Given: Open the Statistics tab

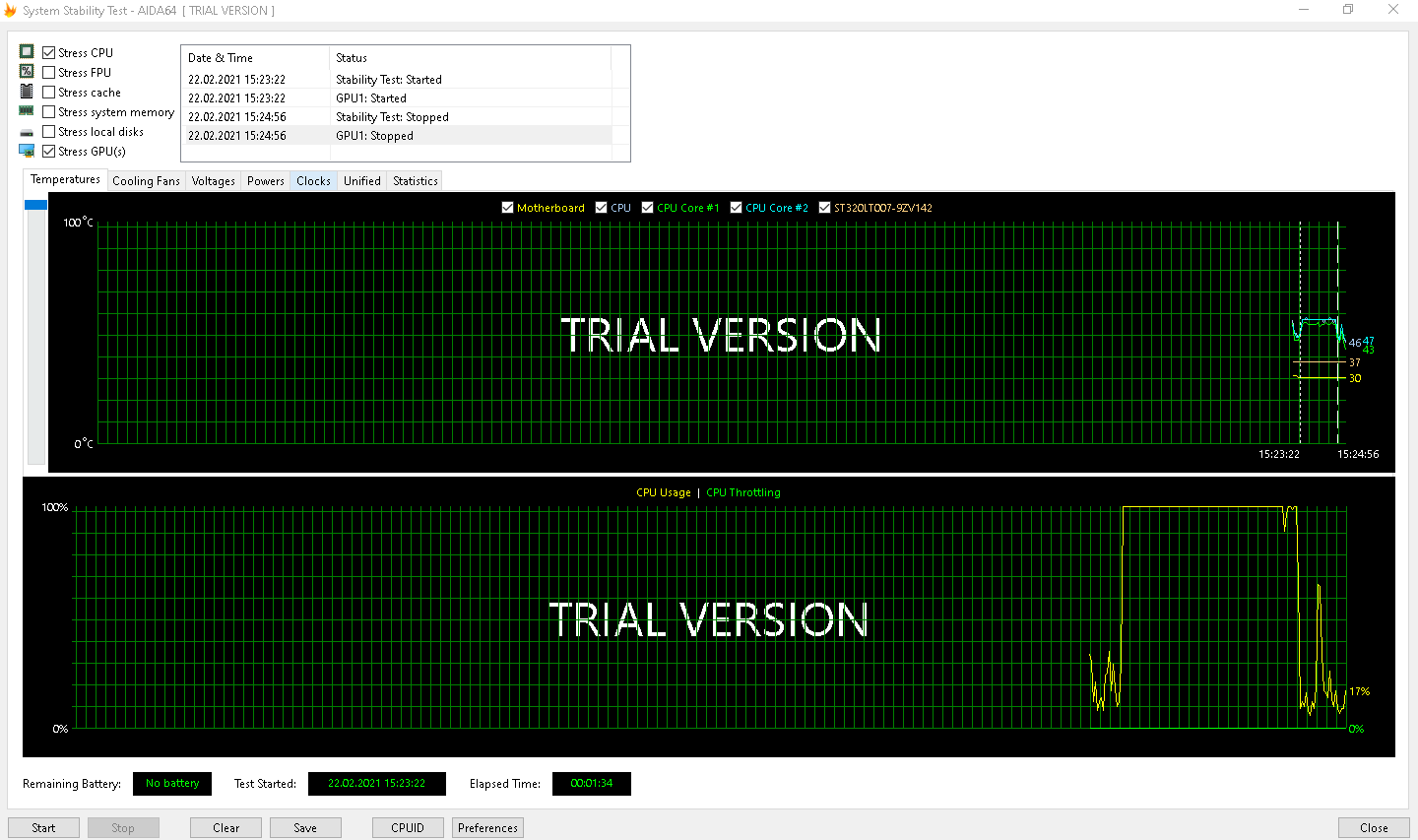Looking at the screenshot, I should tap(415, 181).
